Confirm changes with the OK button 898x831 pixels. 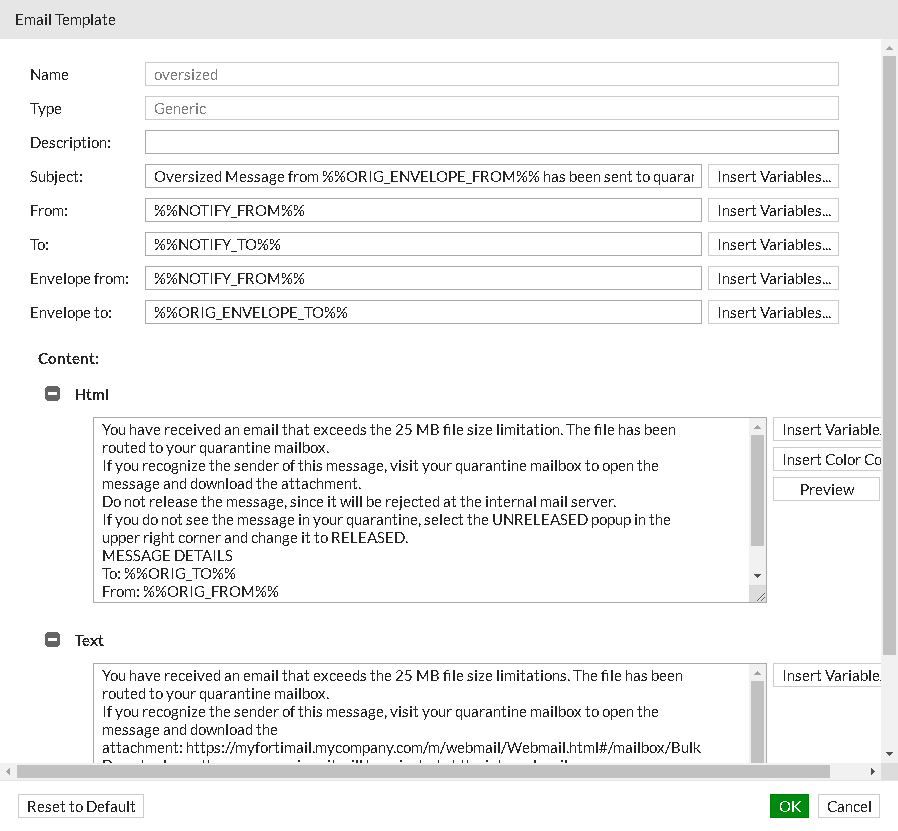[x=789, y=806]
